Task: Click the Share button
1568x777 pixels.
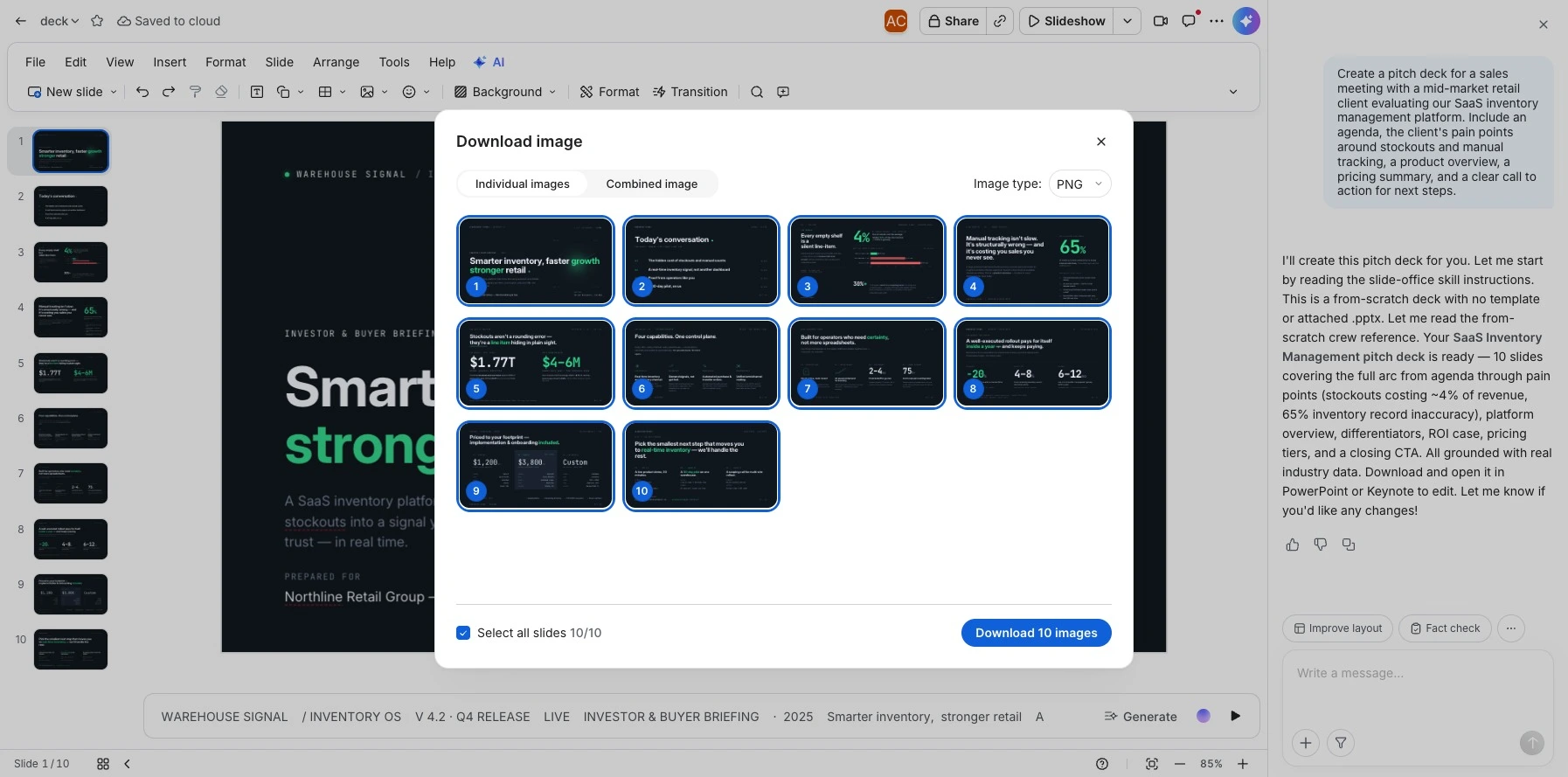Action: (x=953, y=21)
